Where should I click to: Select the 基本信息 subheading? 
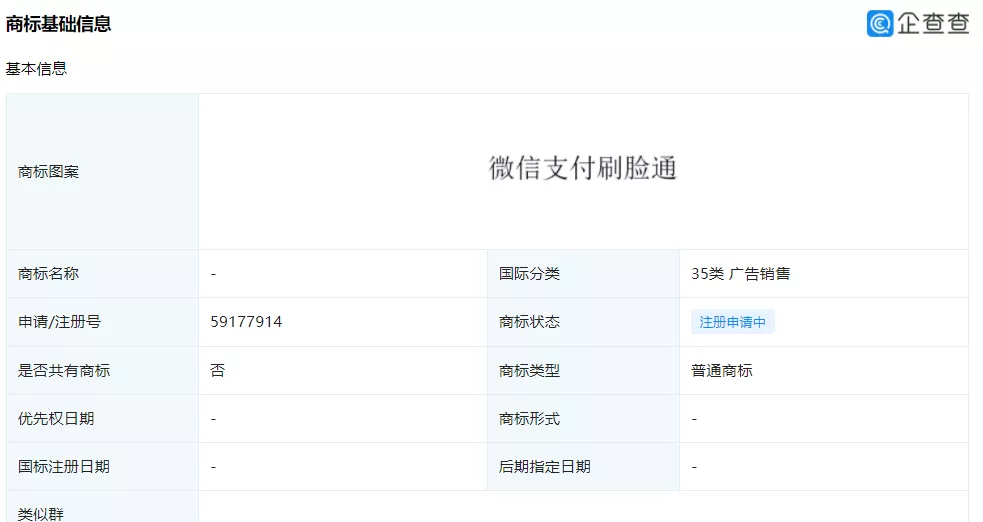pyautogui.click(x=36, y=68)
